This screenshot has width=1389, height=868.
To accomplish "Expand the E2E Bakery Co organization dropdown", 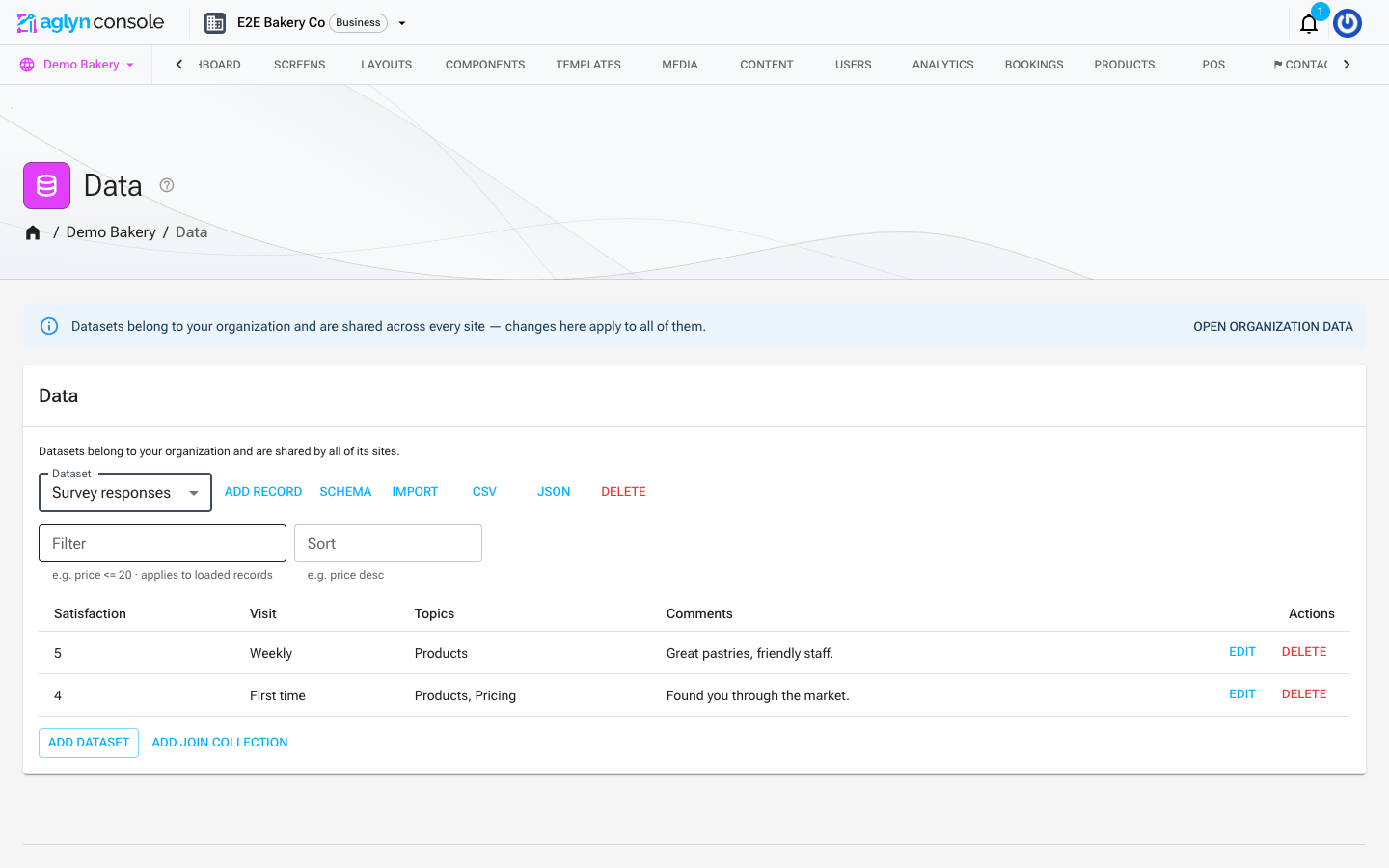I will (x=402, y=23).
